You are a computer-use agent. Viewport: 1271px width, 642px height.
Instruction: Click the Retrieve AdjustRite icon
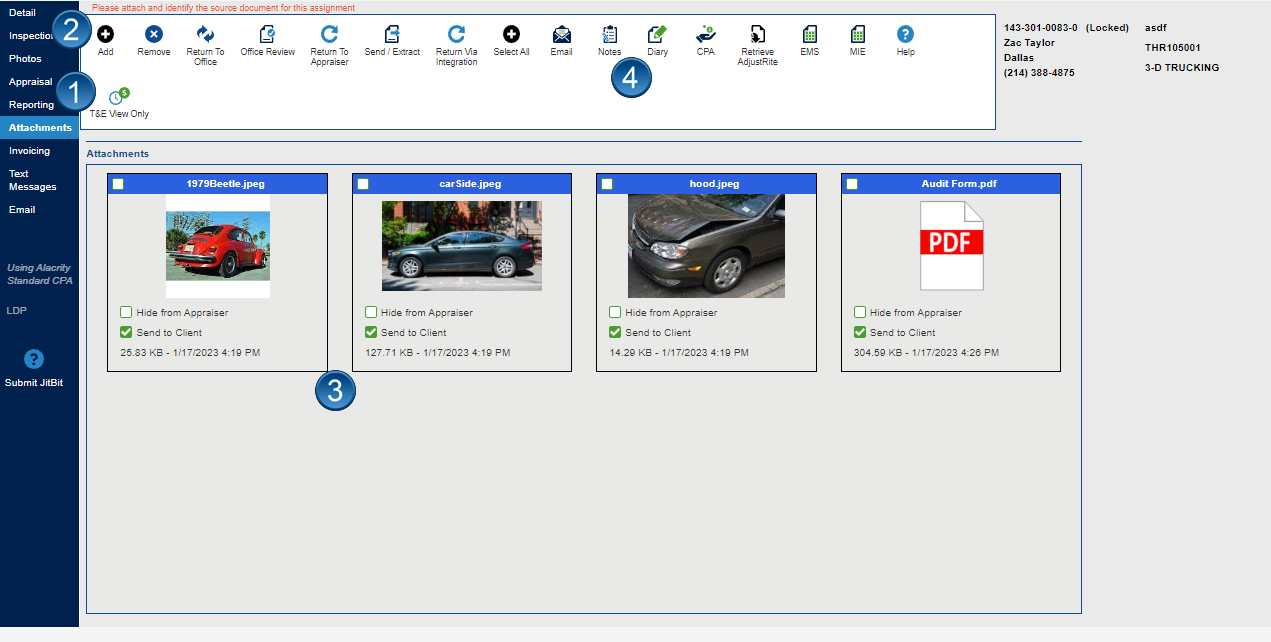coord(756,33)
